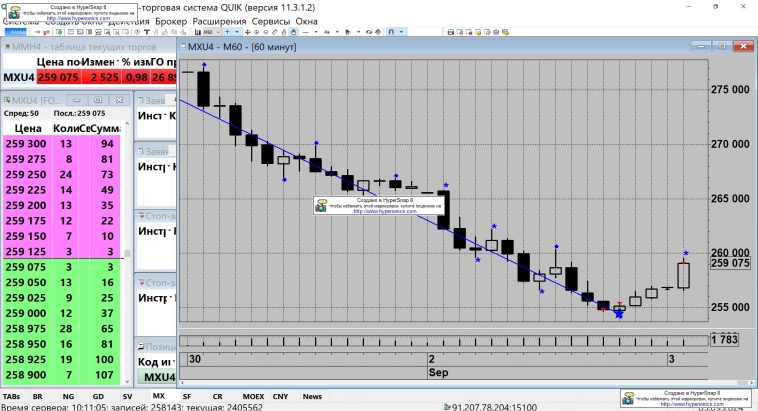Open the Брокер menu
The image size is (758, 411).
[171, 22]
